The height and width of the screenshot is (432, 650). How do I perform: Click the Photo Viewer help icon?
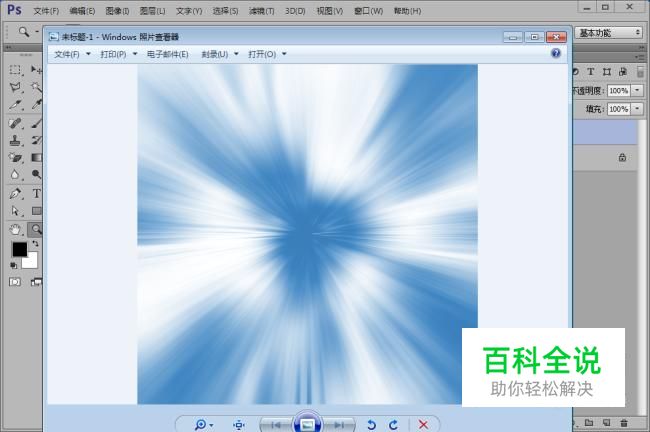coord(556,53)
